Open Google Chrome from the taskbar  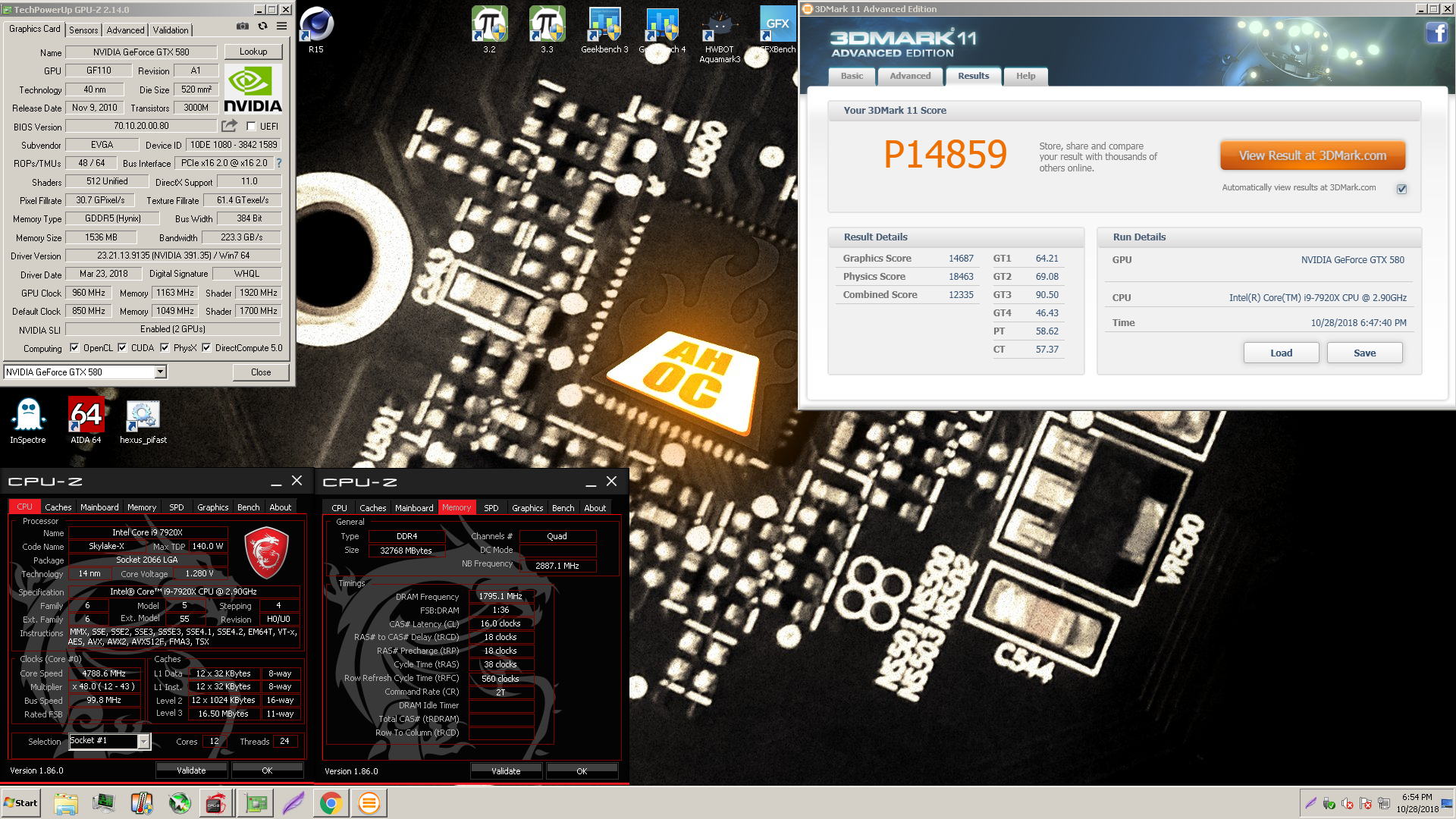(331, 803)
